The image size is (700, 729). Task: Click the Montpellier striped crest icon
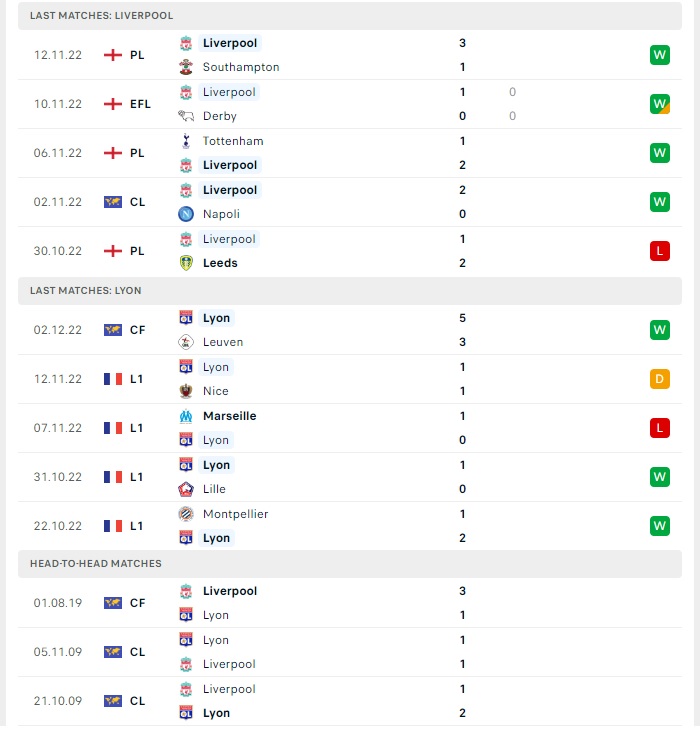point(186,514)
